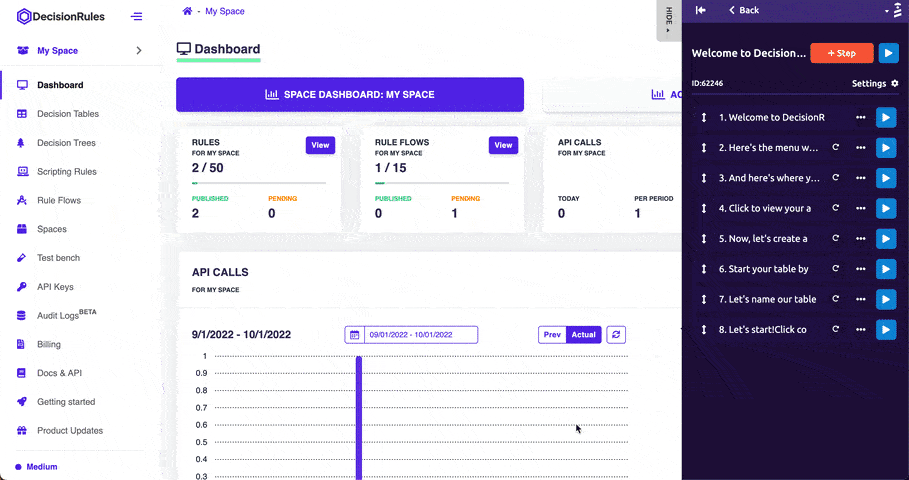
Task: Click View button on Rules card
Action: (x=320, y=146)
